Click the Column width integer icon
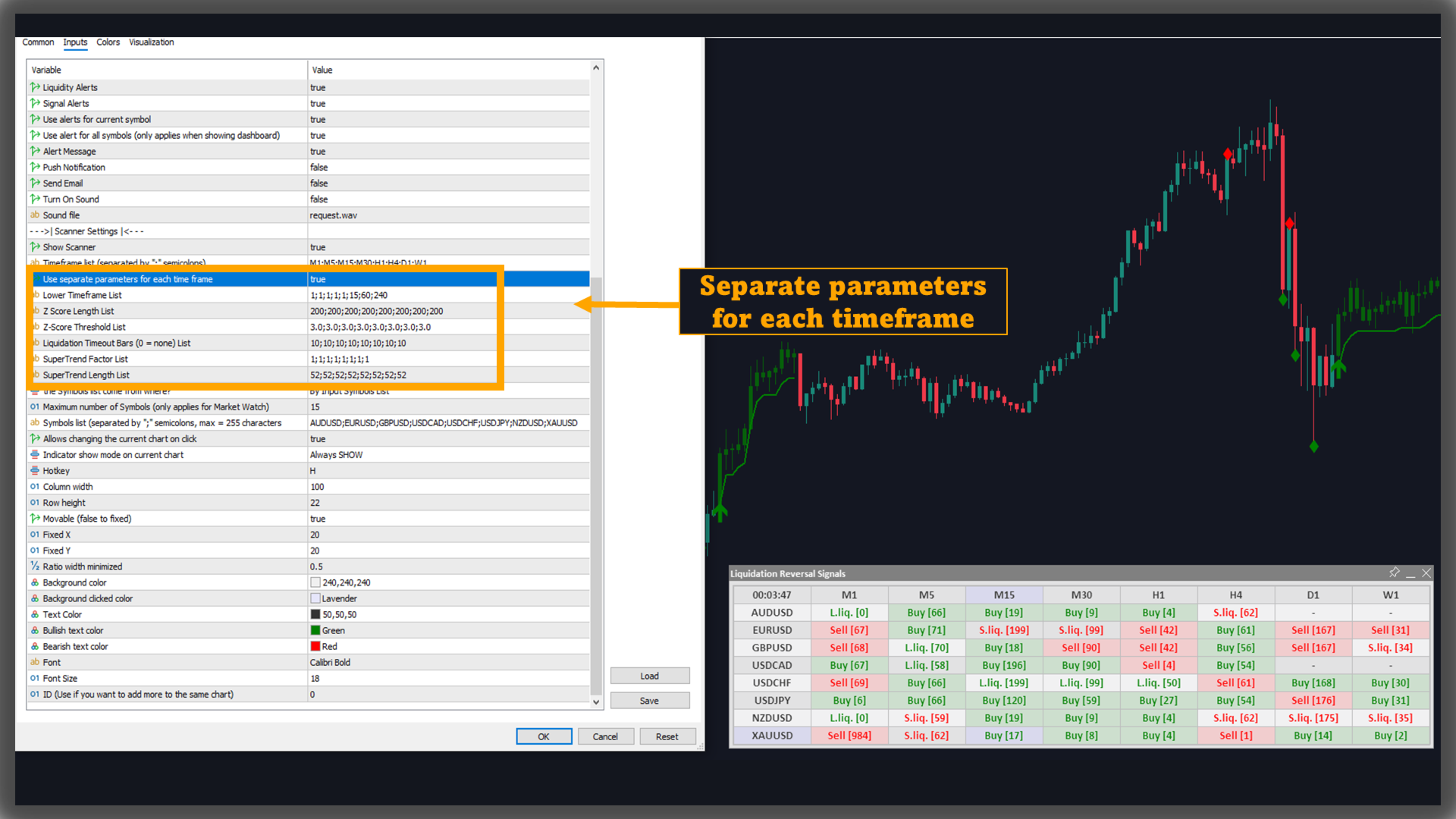This screenshot has width=1456, height=819. point(35,487)
